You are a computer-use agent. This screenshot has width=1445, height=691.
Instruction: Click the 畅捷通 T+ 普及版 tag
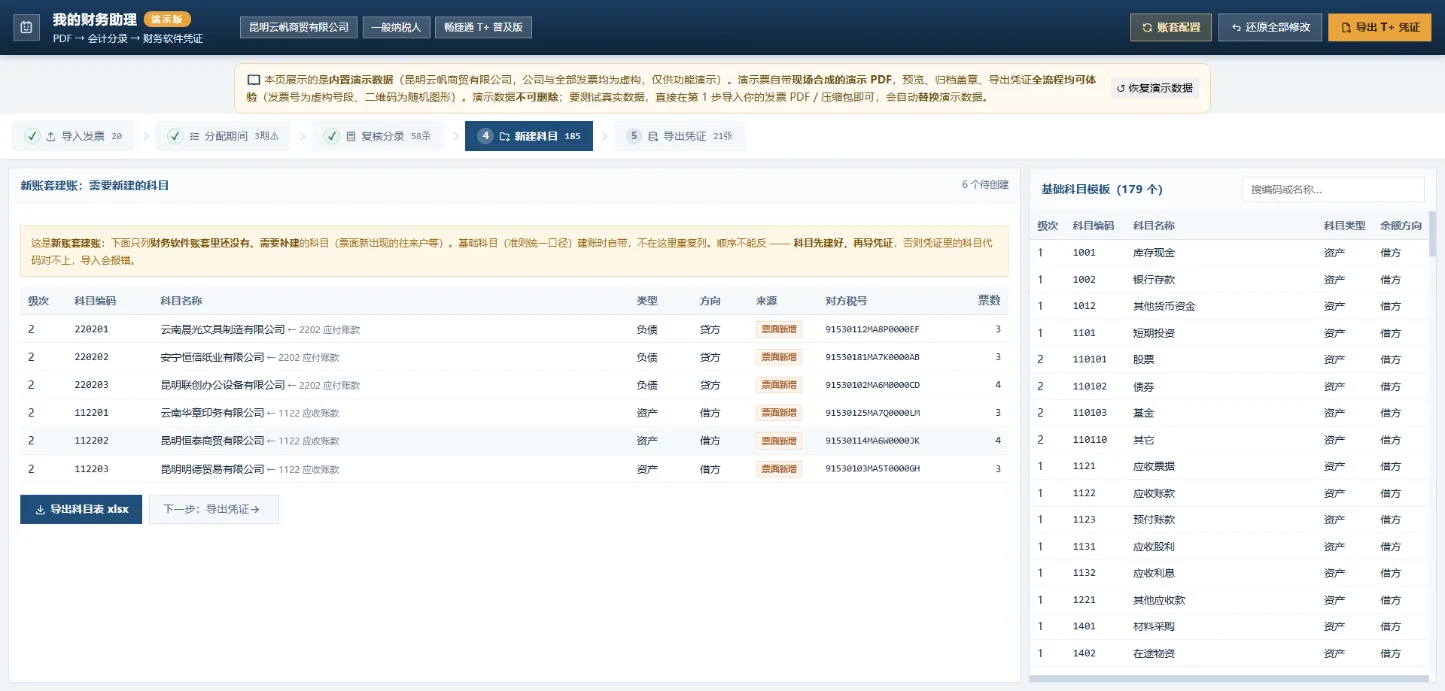tap(483, 27)
